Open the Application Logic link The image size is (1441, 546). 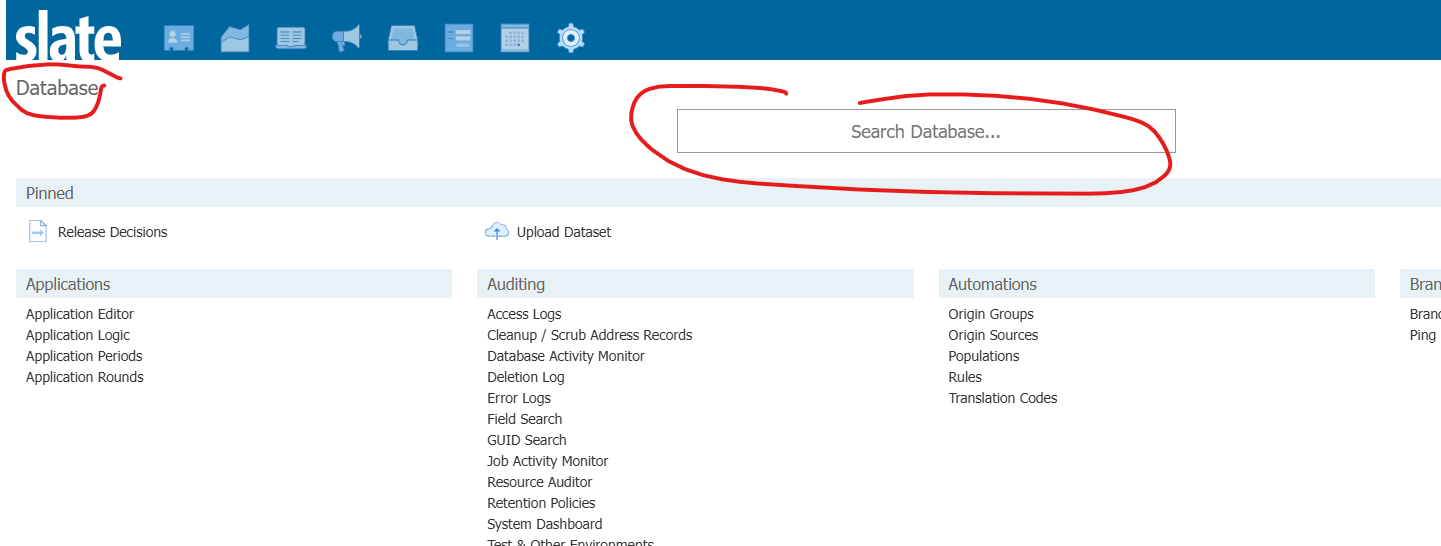click(x=78, y=335)
